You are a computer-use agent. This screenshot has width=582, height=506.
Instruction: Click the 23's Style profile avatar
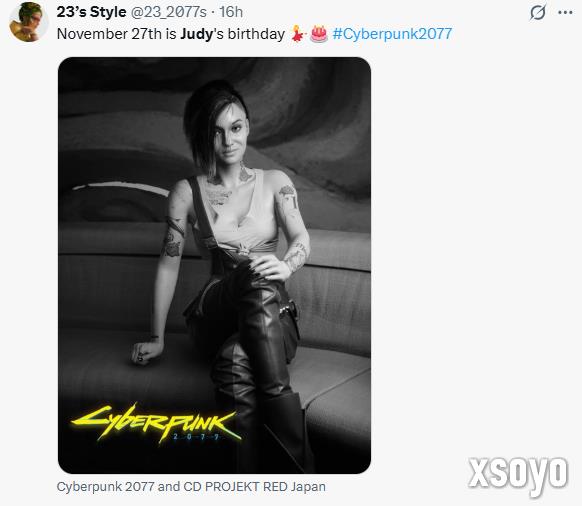[29, 22]
